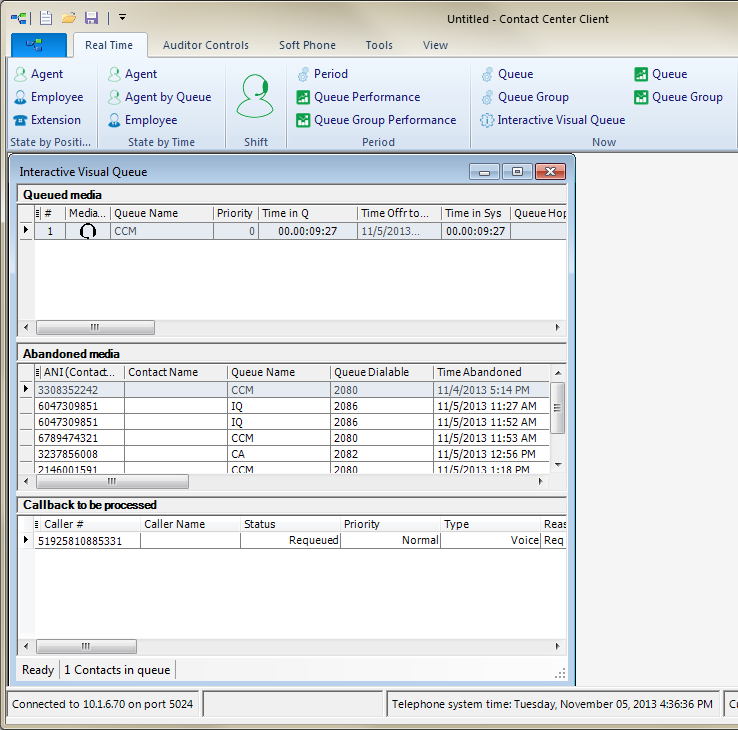Open the Extension state by position monitor

coord(55,120)
